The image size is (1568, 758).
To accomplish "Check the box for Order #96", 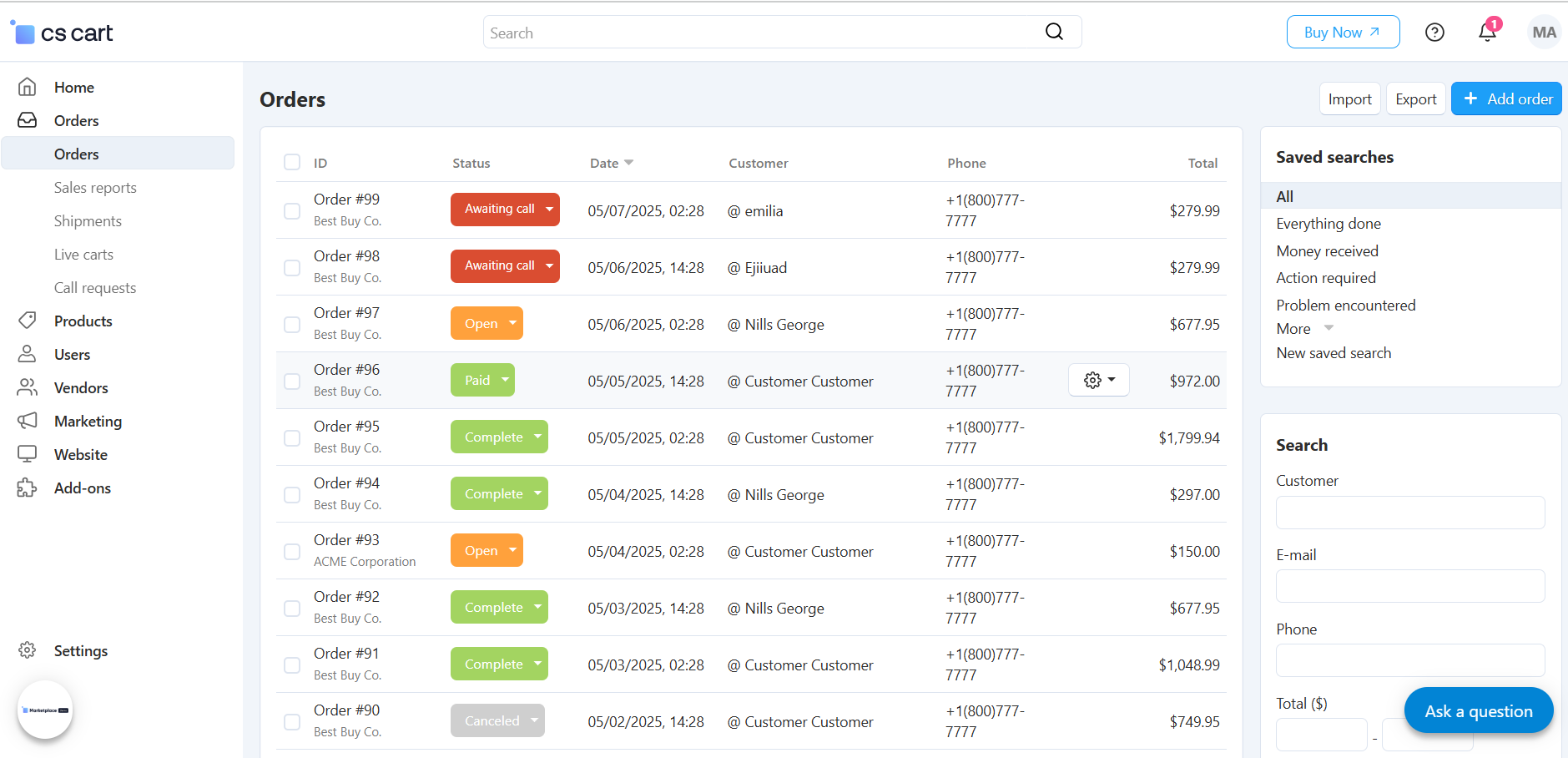I will [292, 382].
